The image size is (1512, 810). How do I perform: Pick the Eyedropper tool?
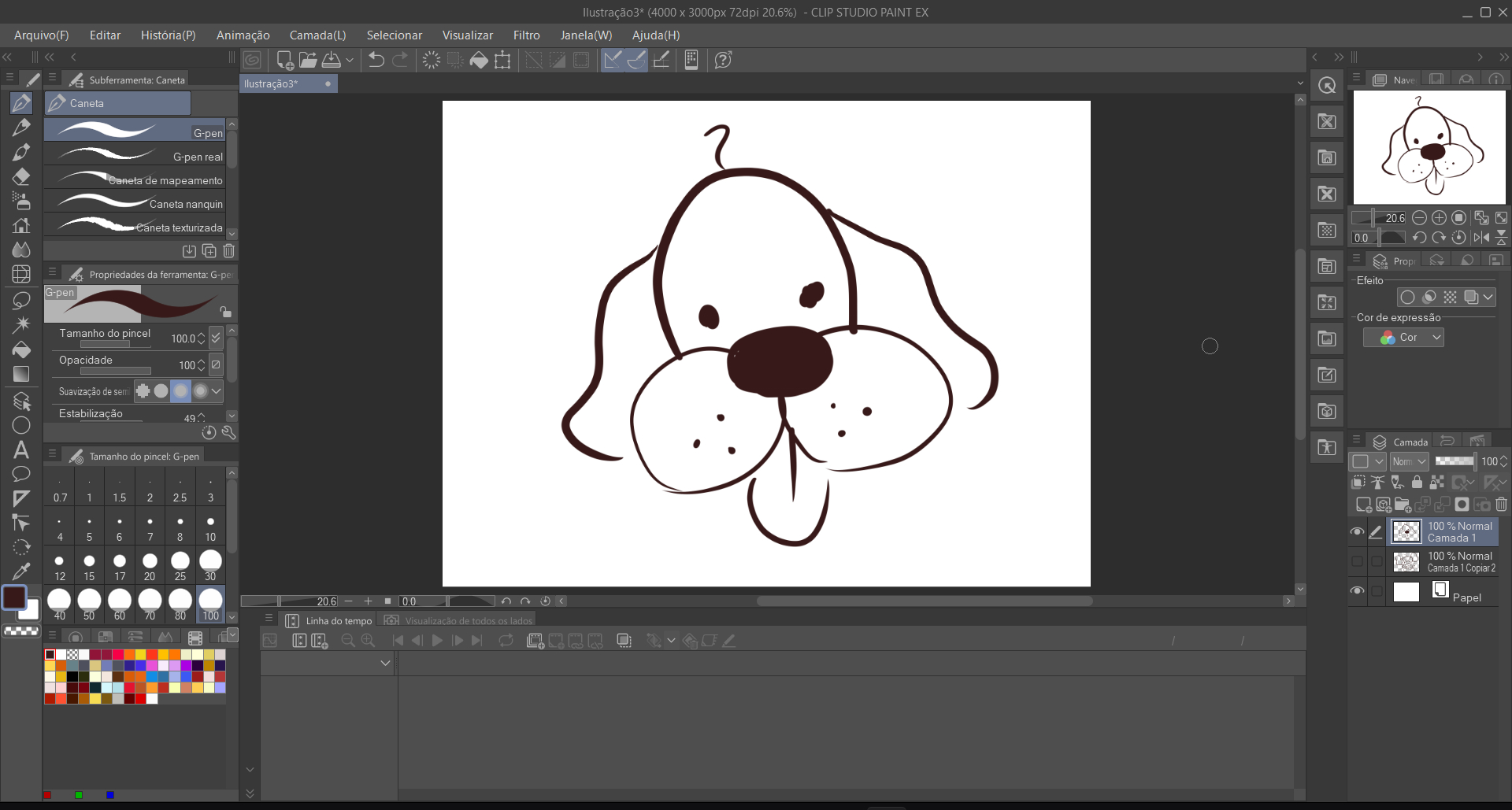(21, 571)
